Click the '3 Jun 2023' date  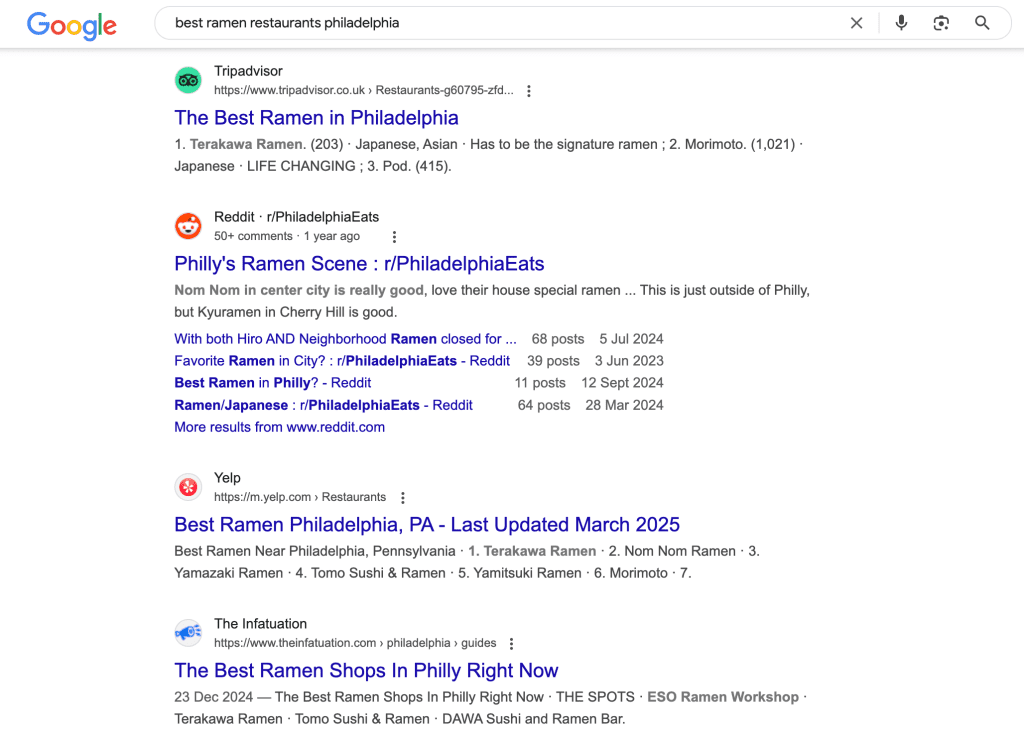tap(629, 361)
